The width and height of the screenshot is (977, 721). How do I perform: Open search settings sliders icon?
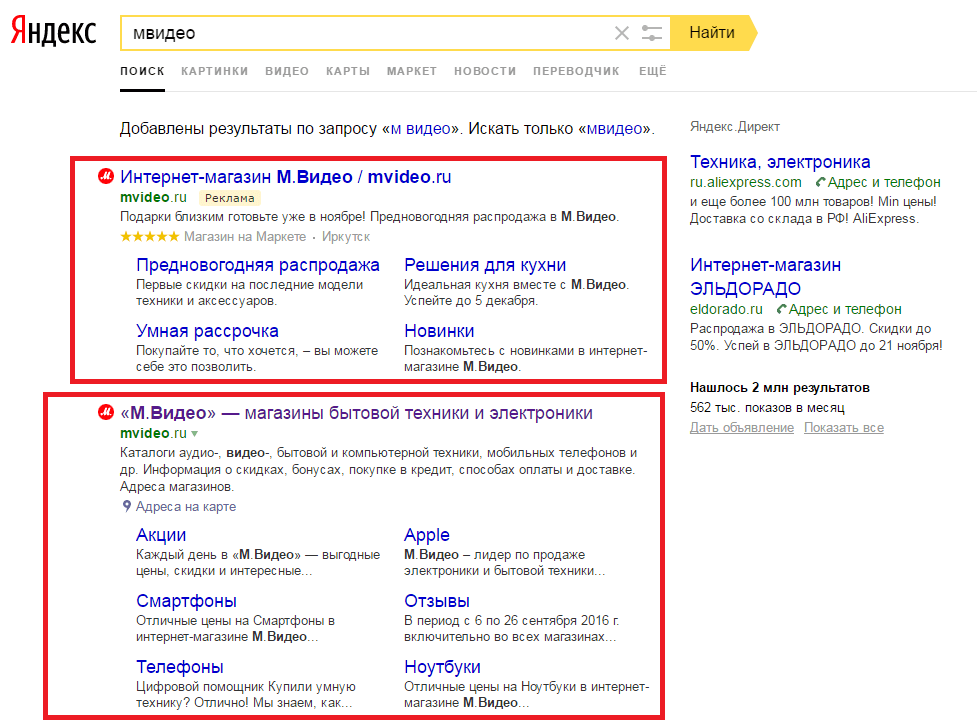(652, 33)
